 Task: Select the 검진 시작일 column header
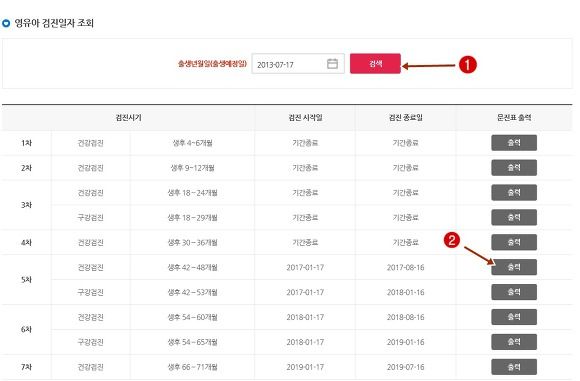click(305, 118)
